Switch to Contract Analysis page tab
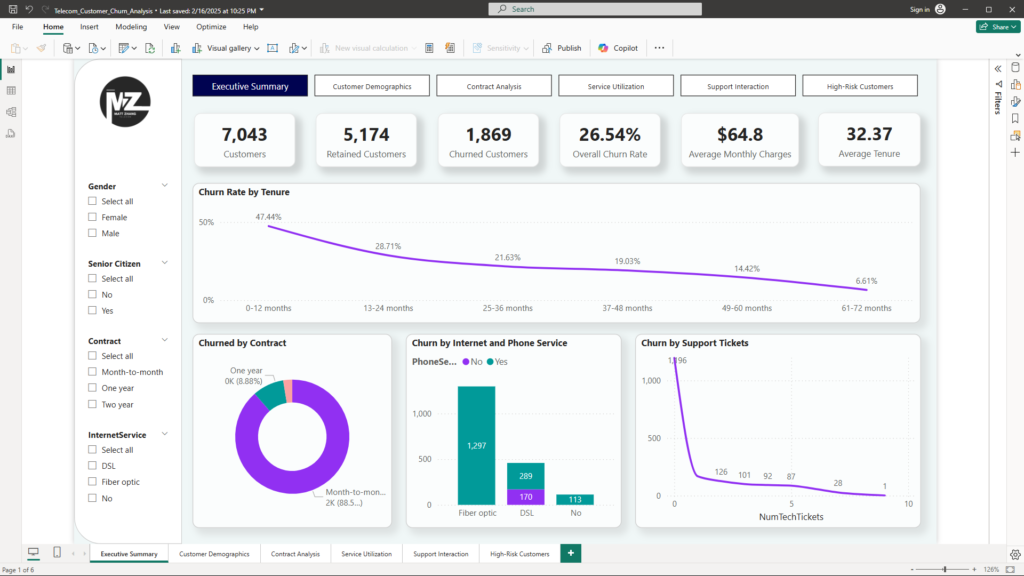The image size is (1024, 576). coord(295,553)
